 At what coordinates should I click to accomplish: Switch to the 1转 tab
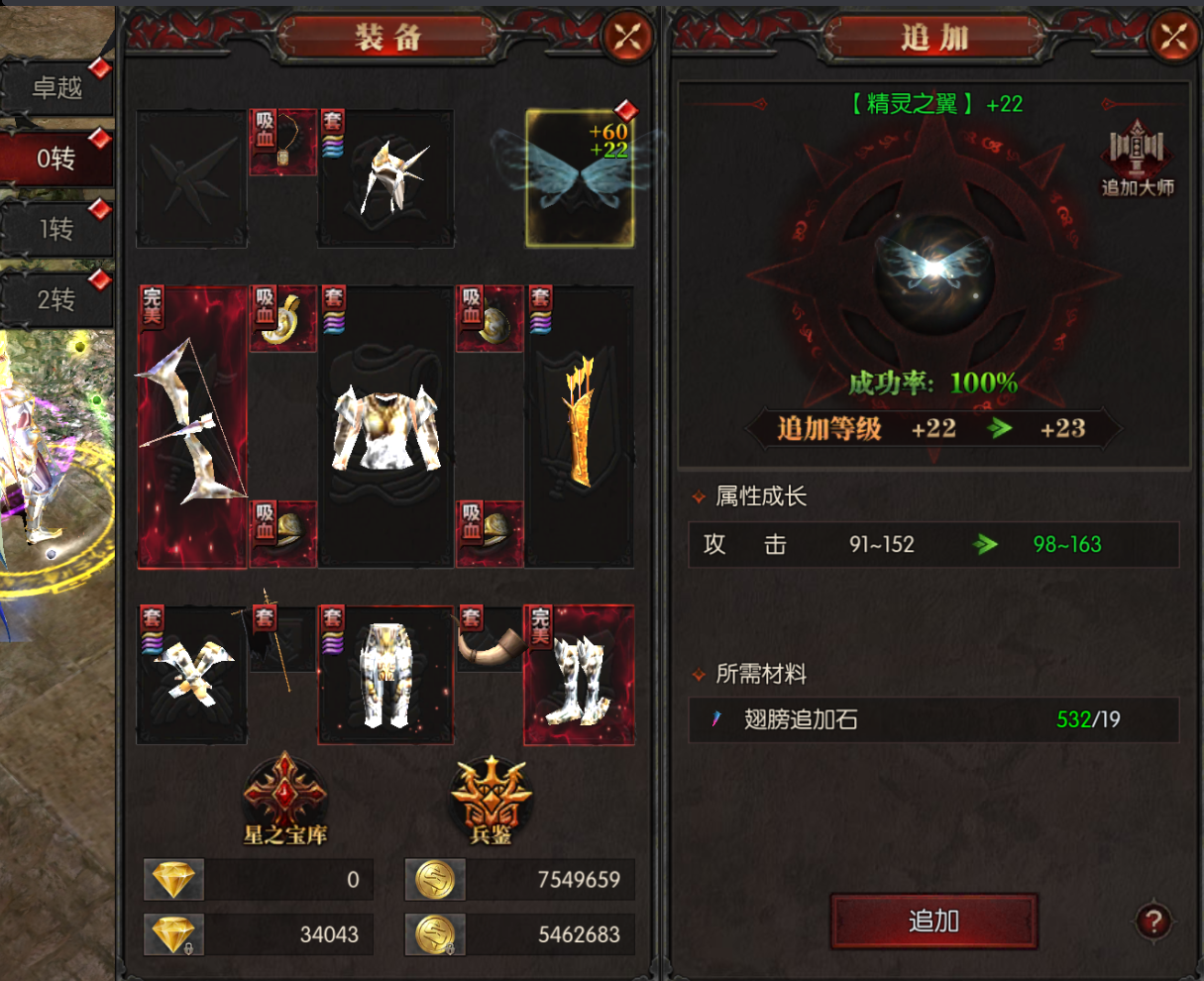click(57, 230)
